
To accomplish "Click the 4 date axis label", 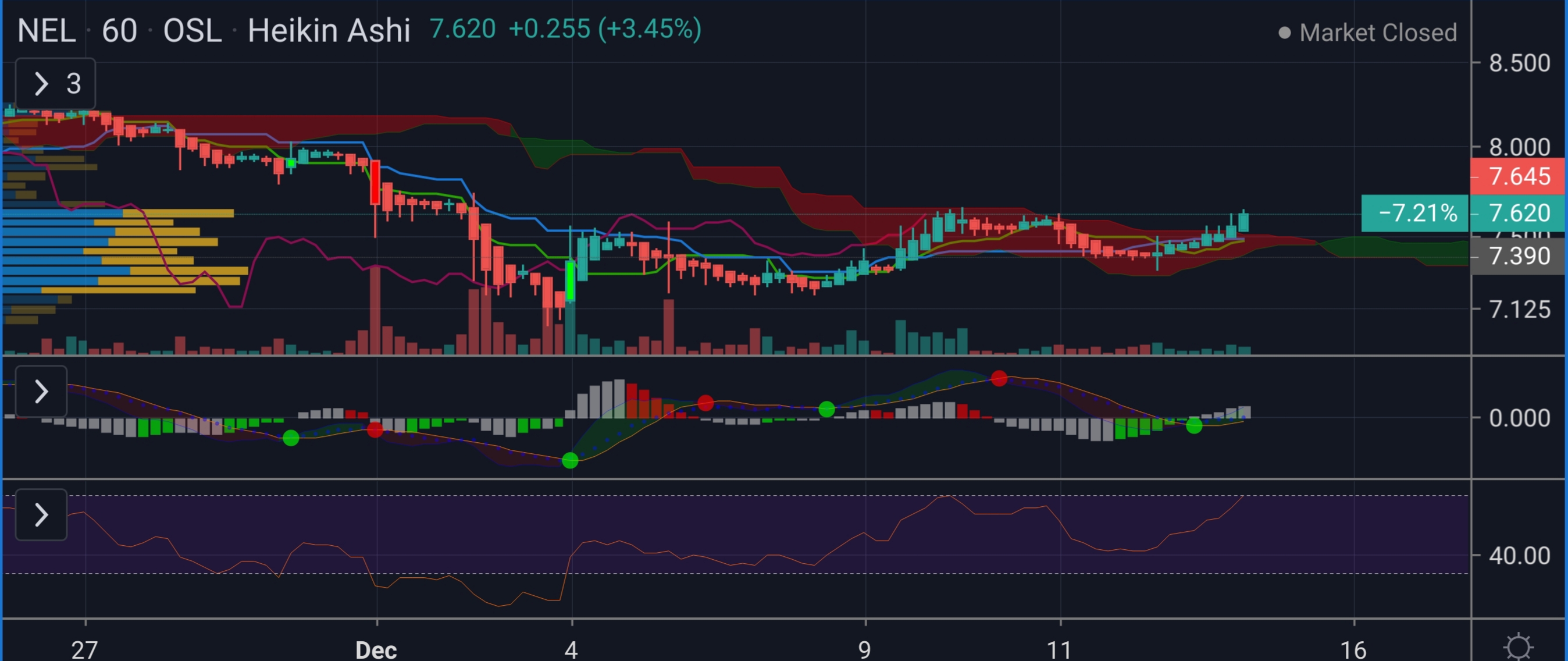I will (x=571, y=649).
